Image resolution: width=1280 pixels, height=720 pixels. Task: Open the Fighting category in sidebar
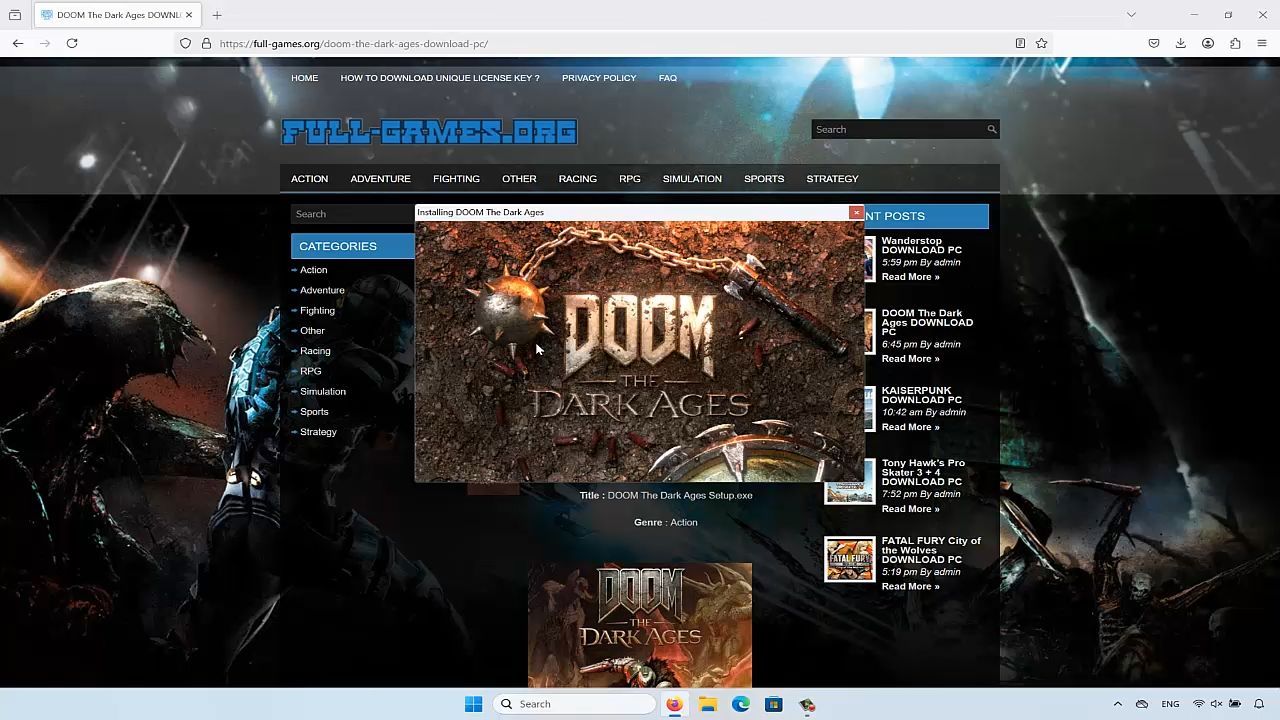tap(317, 310)
